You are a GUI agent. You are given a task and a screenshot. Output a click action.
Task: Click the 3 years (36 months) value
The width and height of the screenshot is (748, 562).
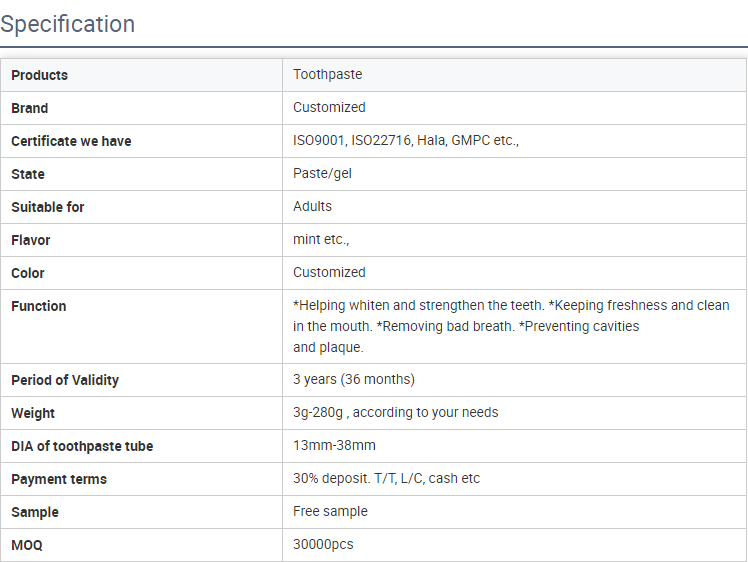pyautogui.click(x=354, y=379)
